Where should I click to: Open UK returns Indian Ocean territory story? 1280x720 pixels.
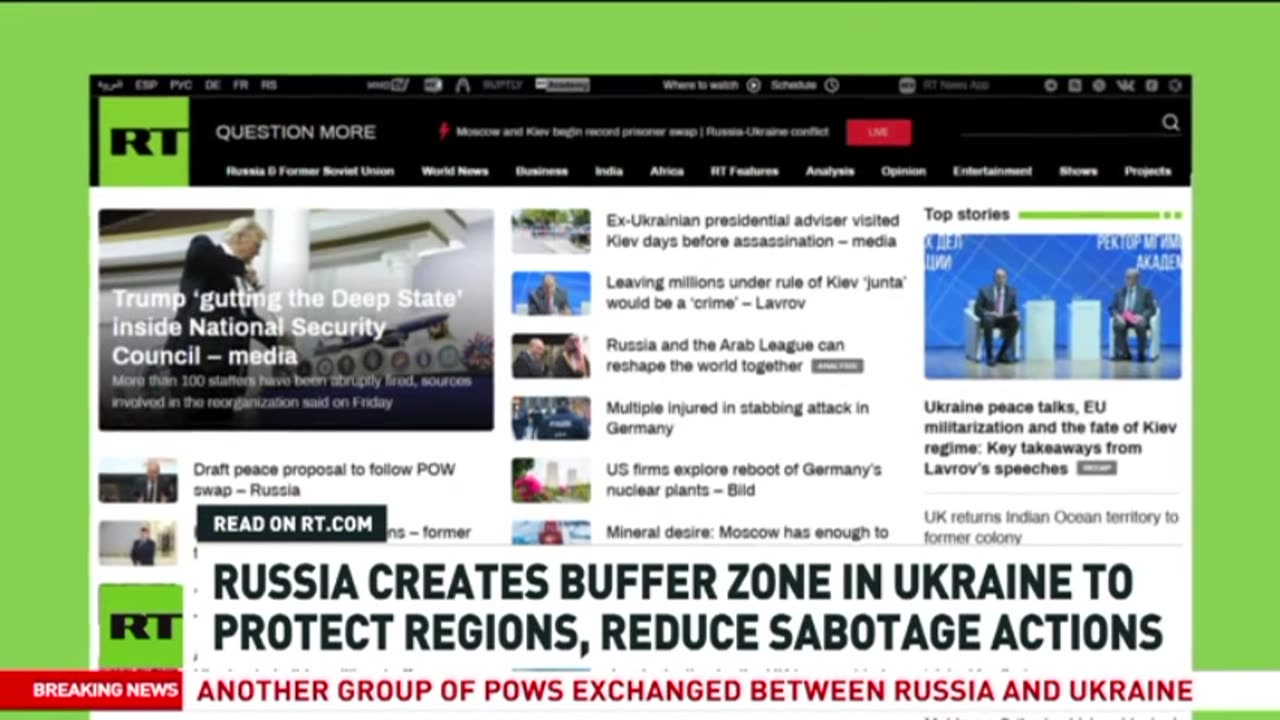(1051, 527)
